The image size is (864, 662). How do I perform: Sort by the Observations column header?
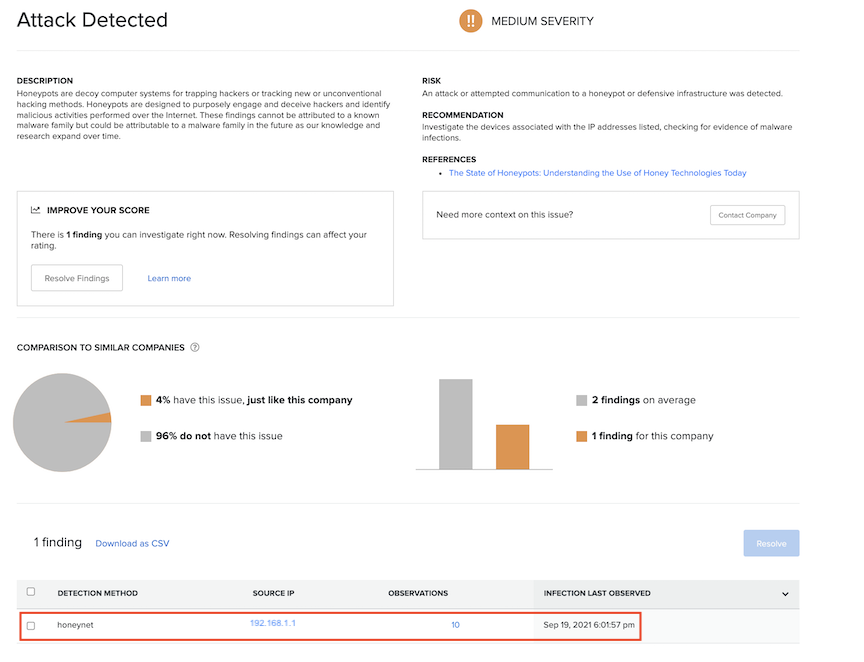(x=418, y=593)
